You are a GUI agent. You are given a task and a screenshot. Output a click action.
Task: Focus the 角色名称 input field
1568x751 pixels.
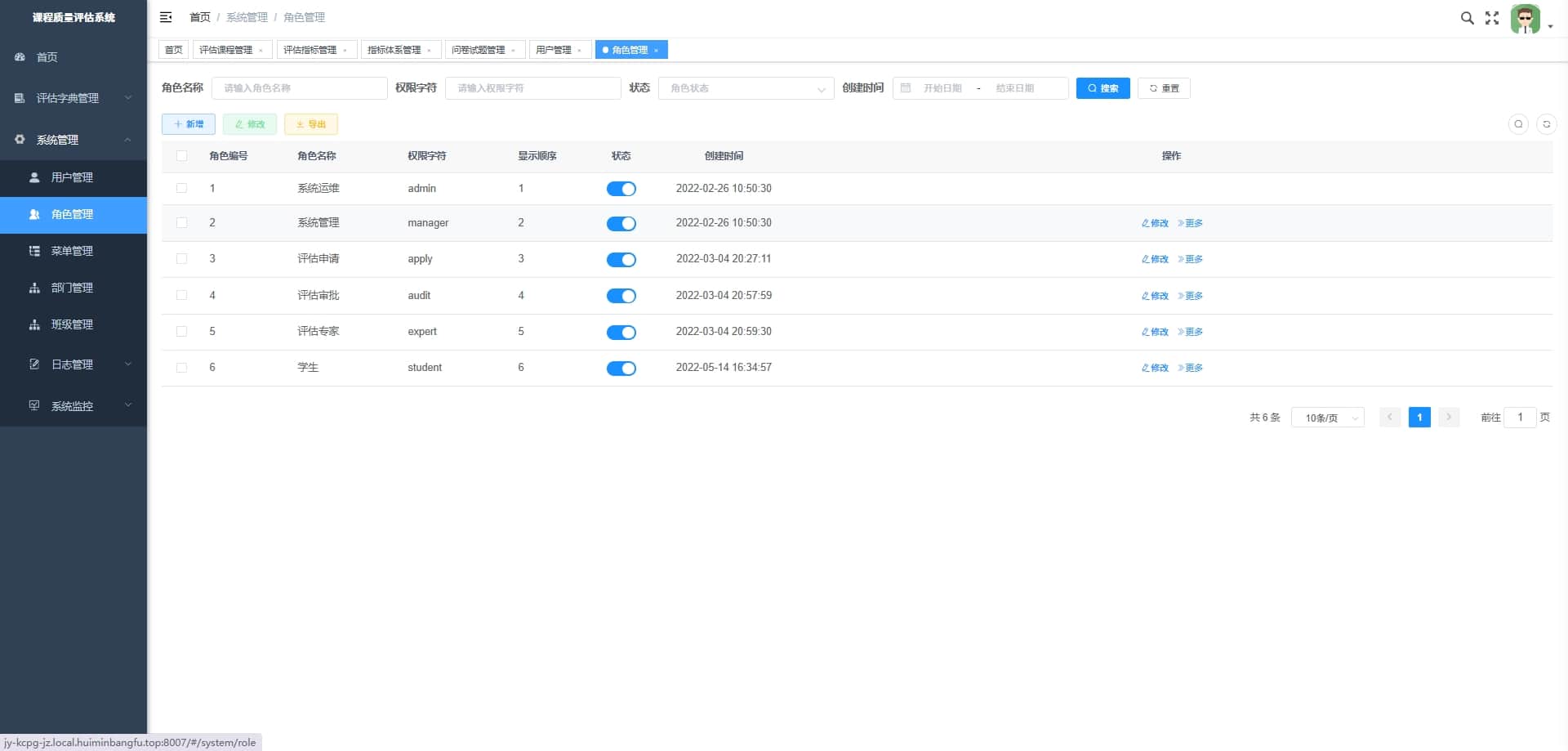(300, 88)
